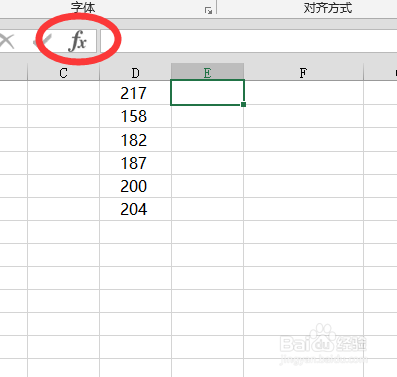Screen dimensions: 397x377
Task: Select column C header
Action: coord(63,73)
